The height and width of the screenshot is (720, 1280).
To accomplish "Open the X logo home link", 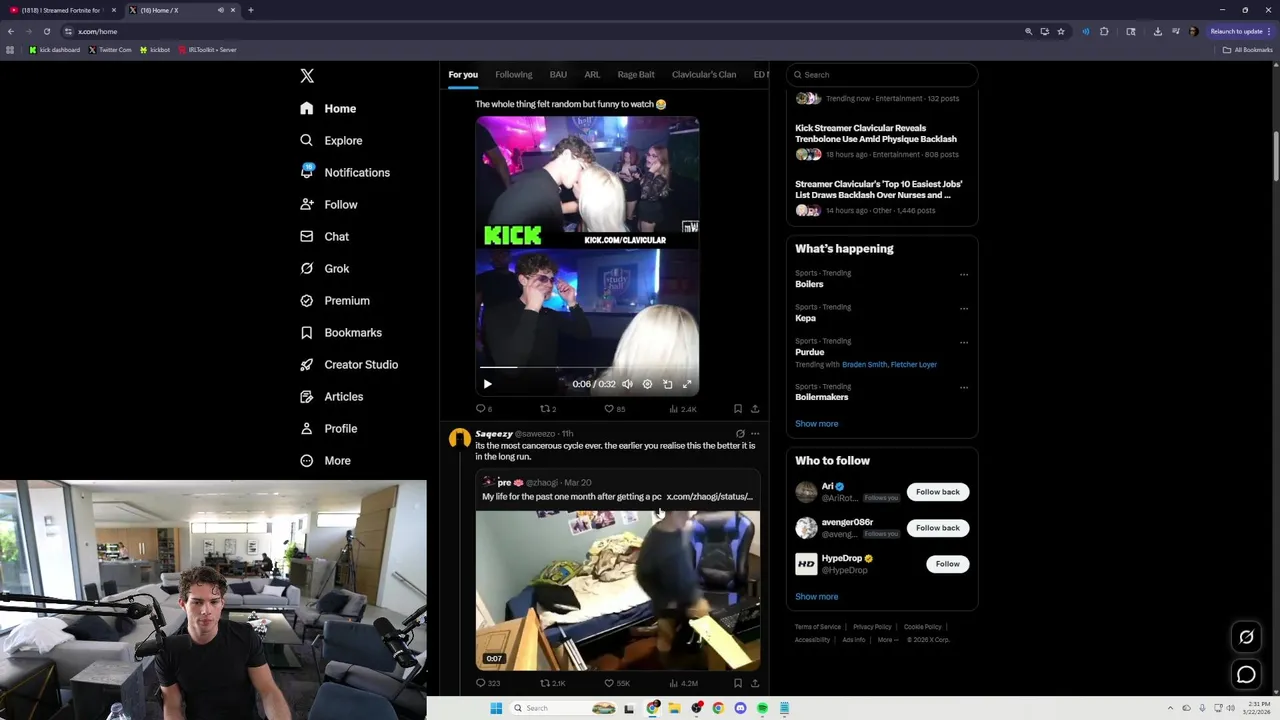I will [x=307, y=76].
